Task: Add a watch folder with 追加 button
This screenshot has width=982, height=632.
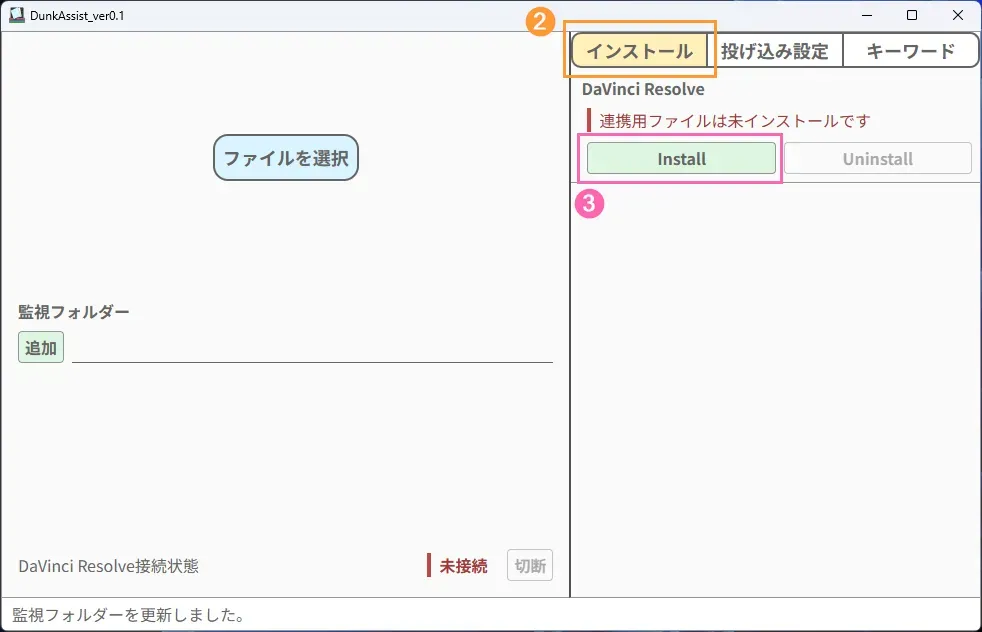Action: click(x=41, y=347)
